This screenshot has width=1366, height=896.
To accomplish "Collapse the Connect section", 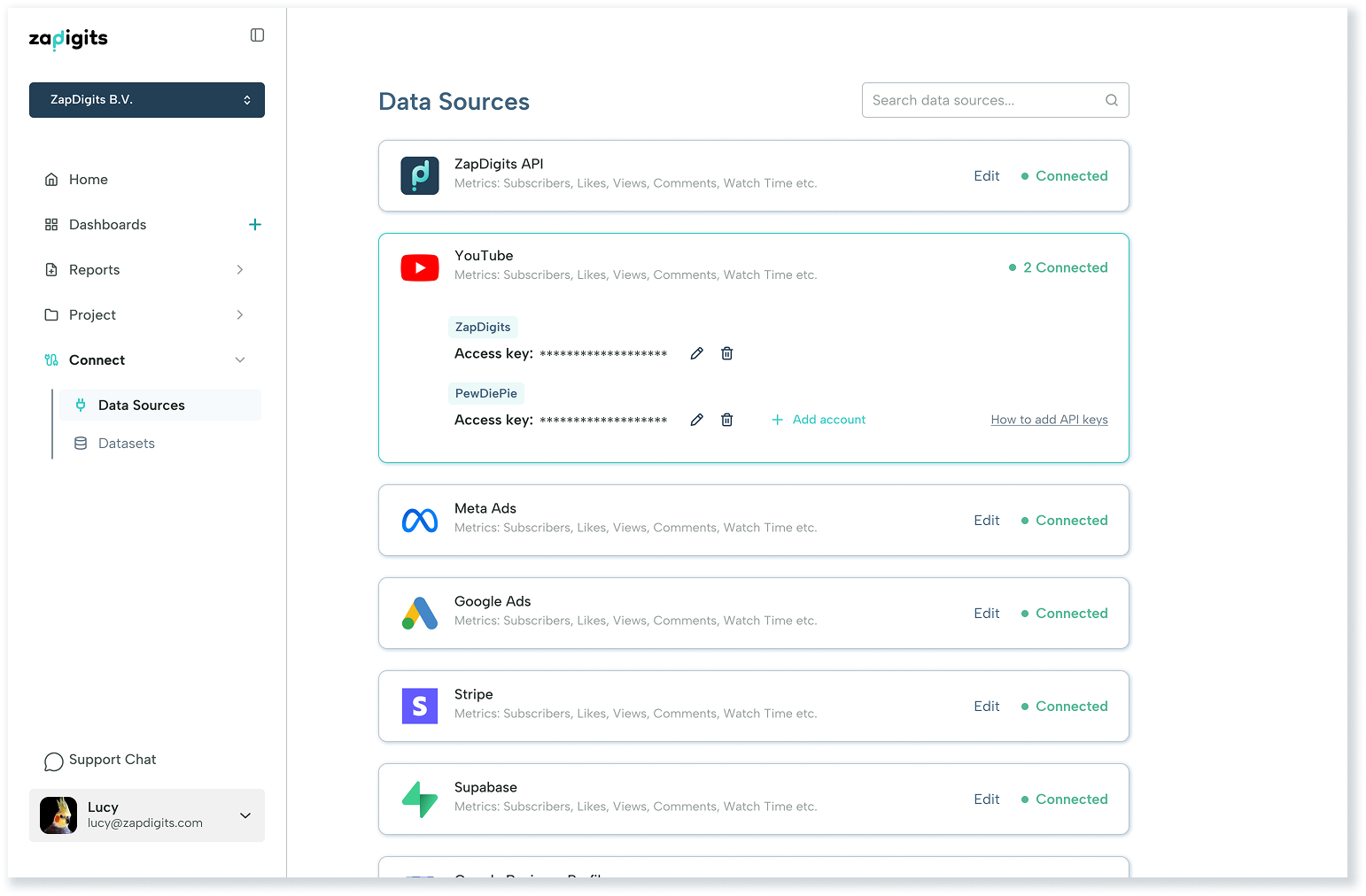I will pyautogui.click(x=239, y=360).
